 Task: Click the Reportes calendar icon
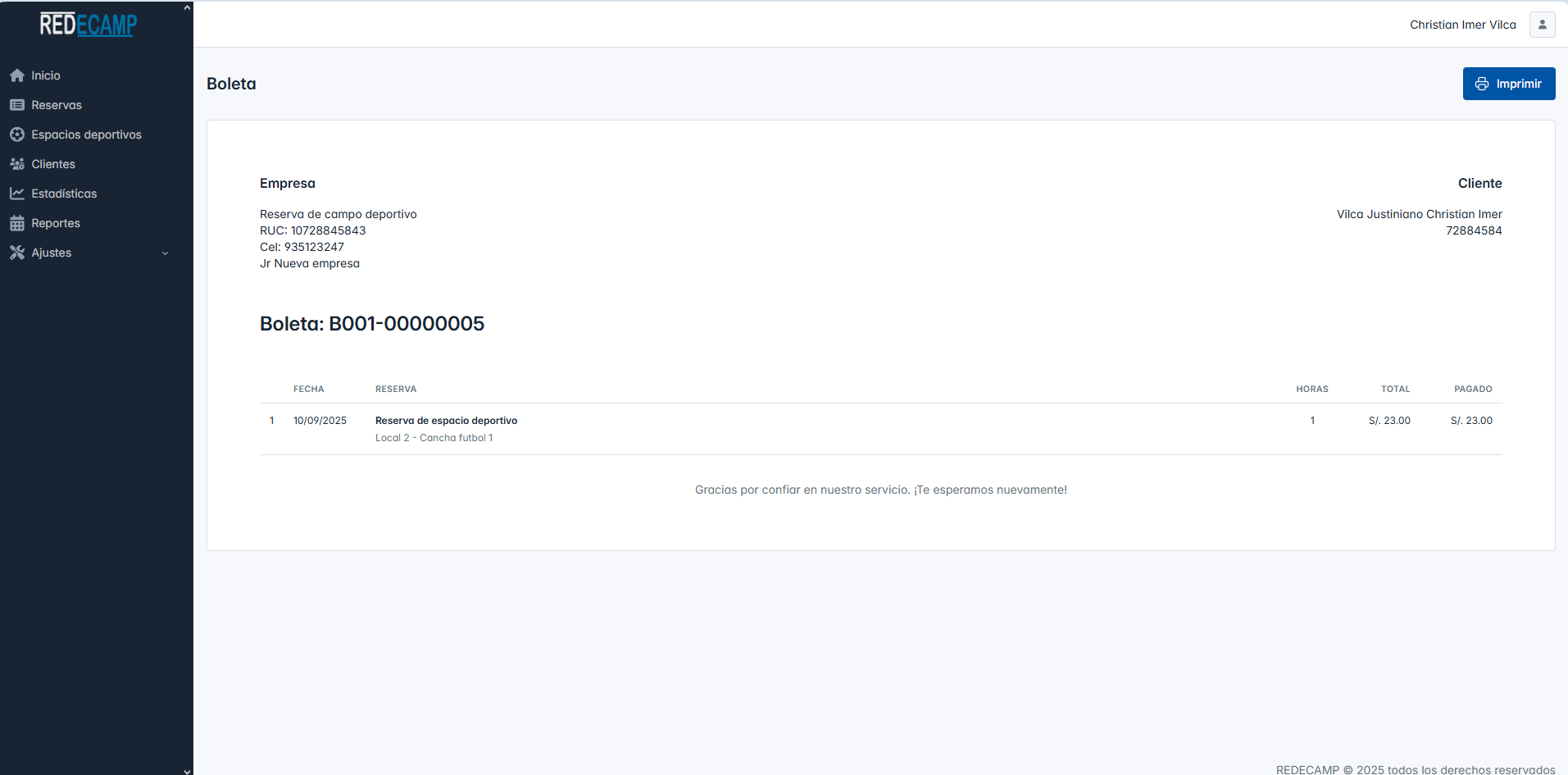coord(17,223)
